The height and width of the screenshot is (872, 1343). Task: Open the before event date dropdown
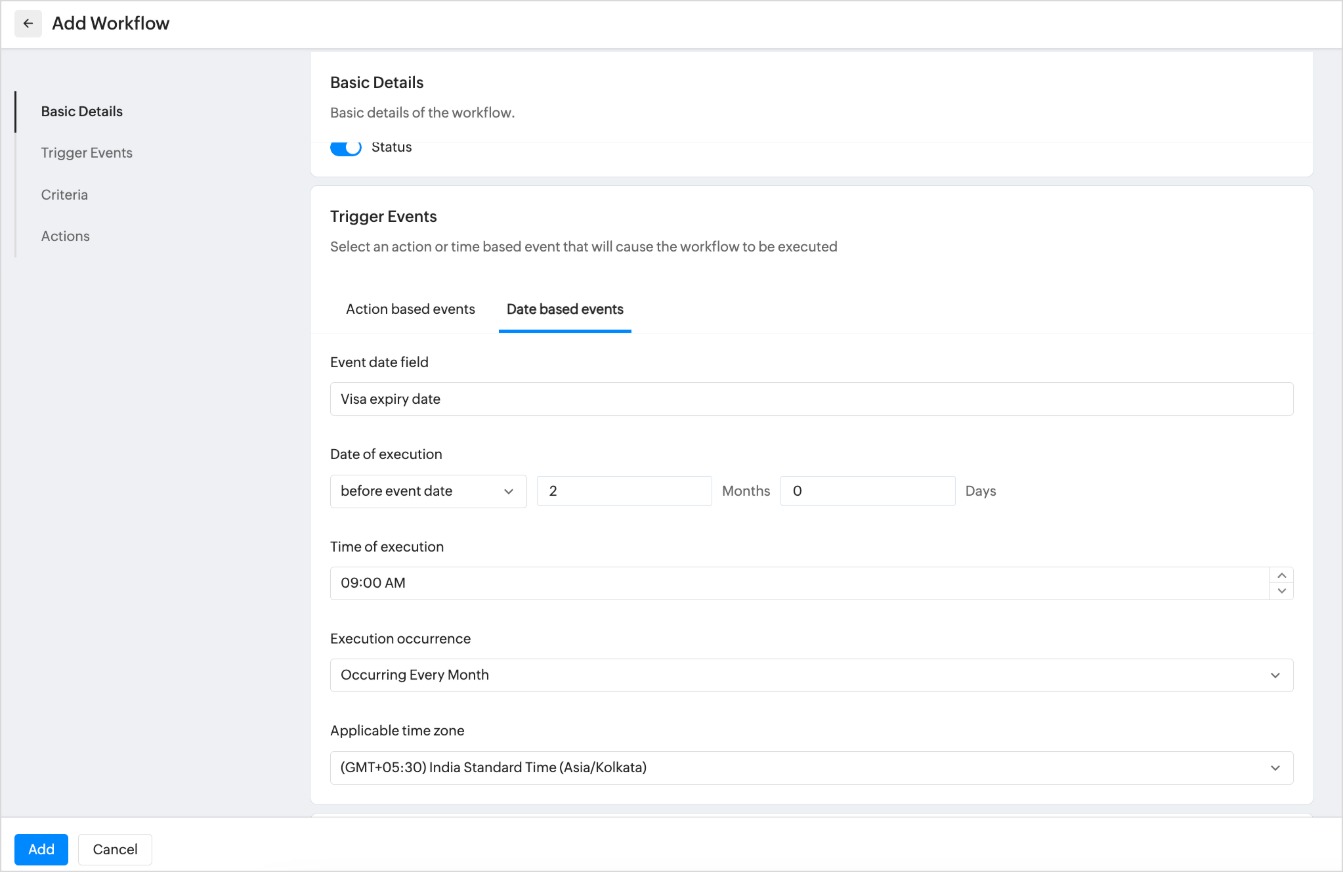427,491
